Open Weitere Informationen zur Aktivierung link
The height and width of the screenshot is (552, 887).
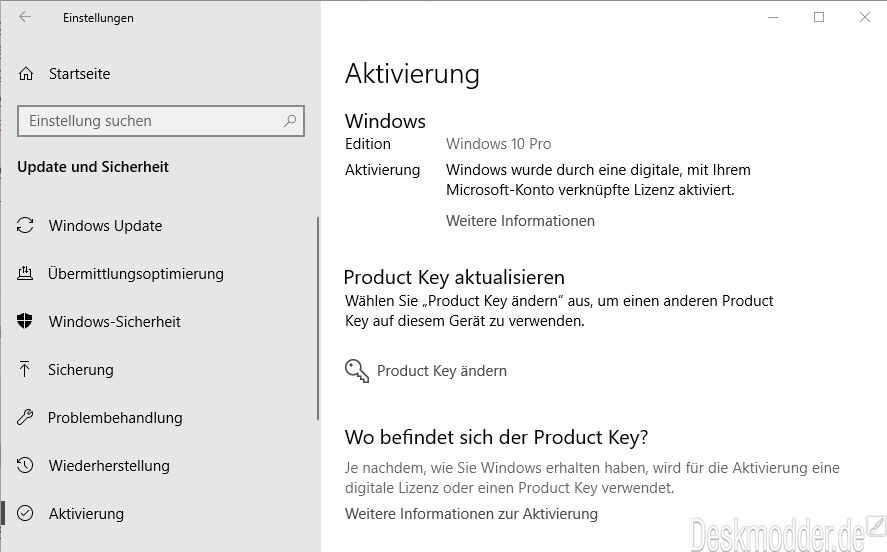click(471, 514)
